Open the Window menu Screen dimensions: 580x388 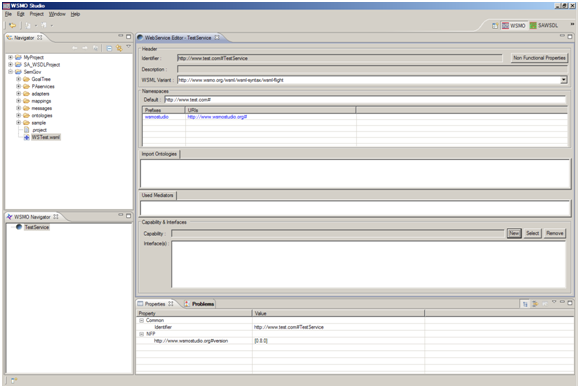(57, 14)
